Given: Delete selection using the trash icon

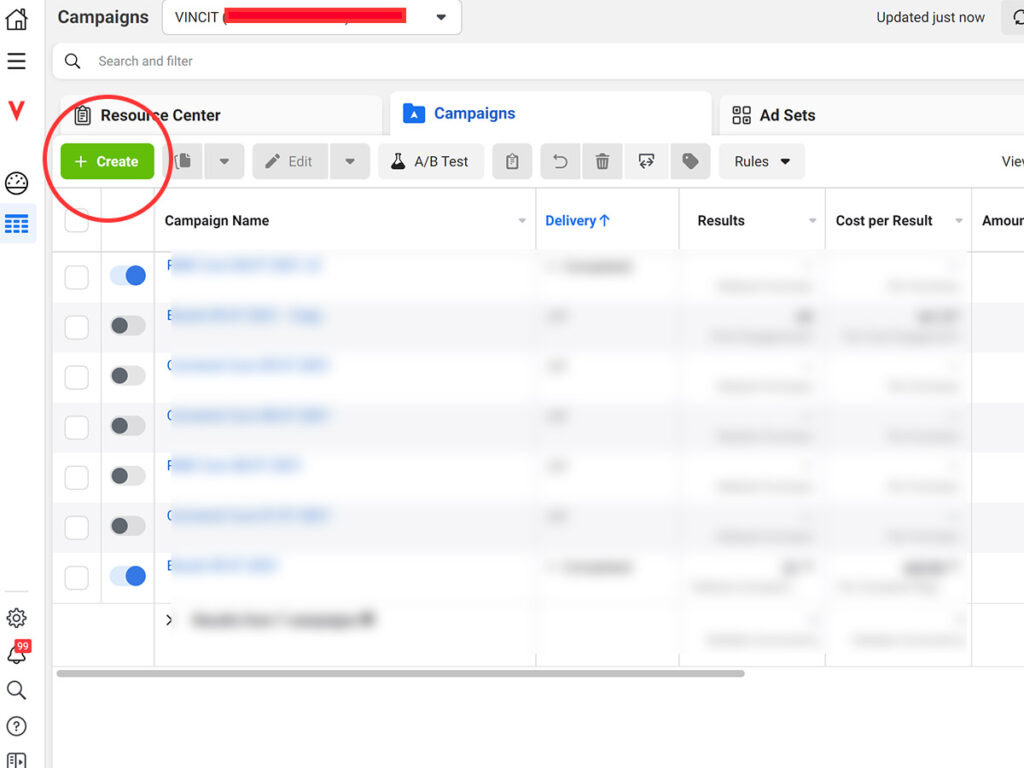Looking at the screenshot, I should click(602, 160).
